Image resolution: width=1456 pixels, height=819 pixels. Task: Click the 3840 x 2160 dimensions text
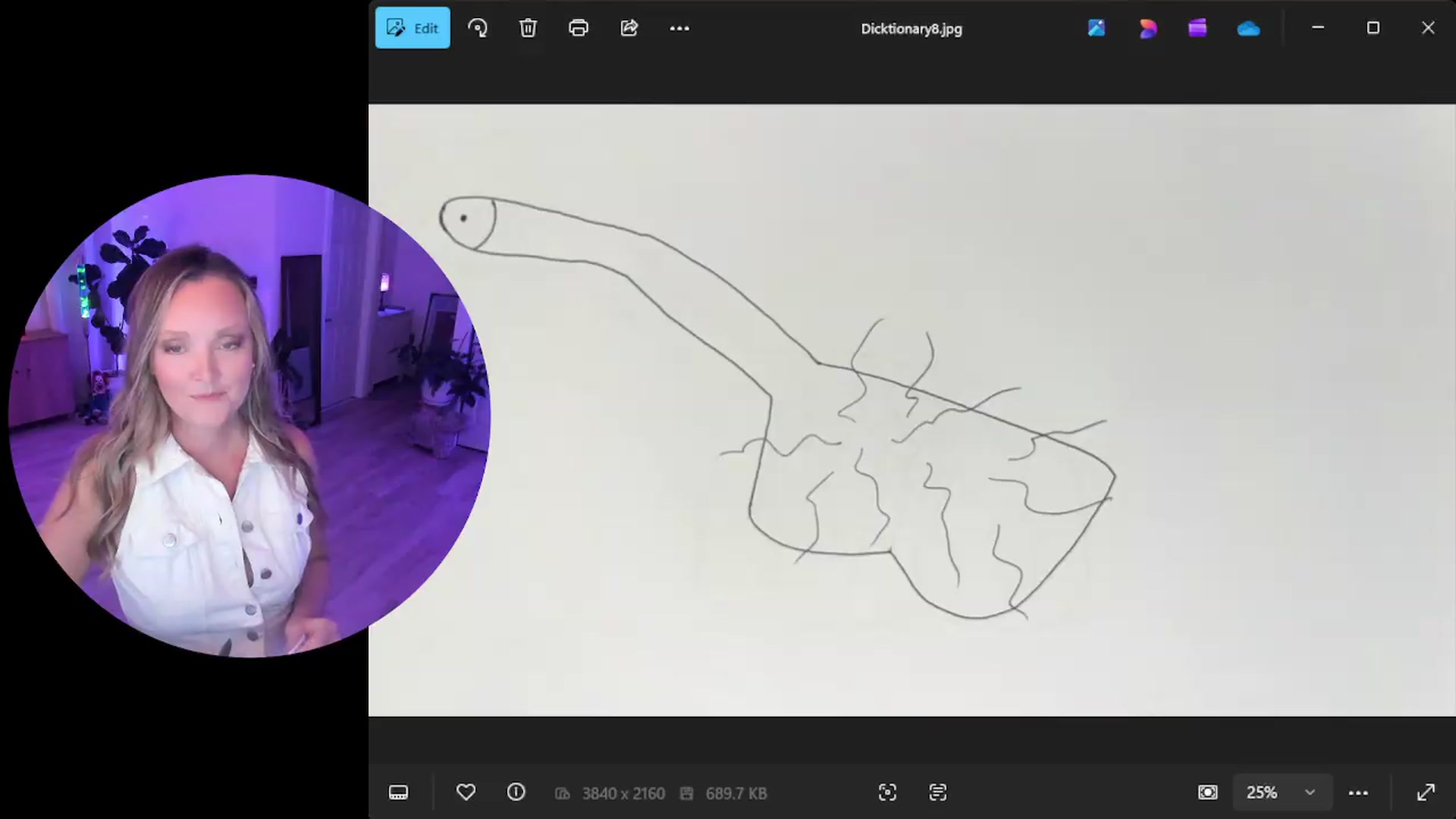623,793
